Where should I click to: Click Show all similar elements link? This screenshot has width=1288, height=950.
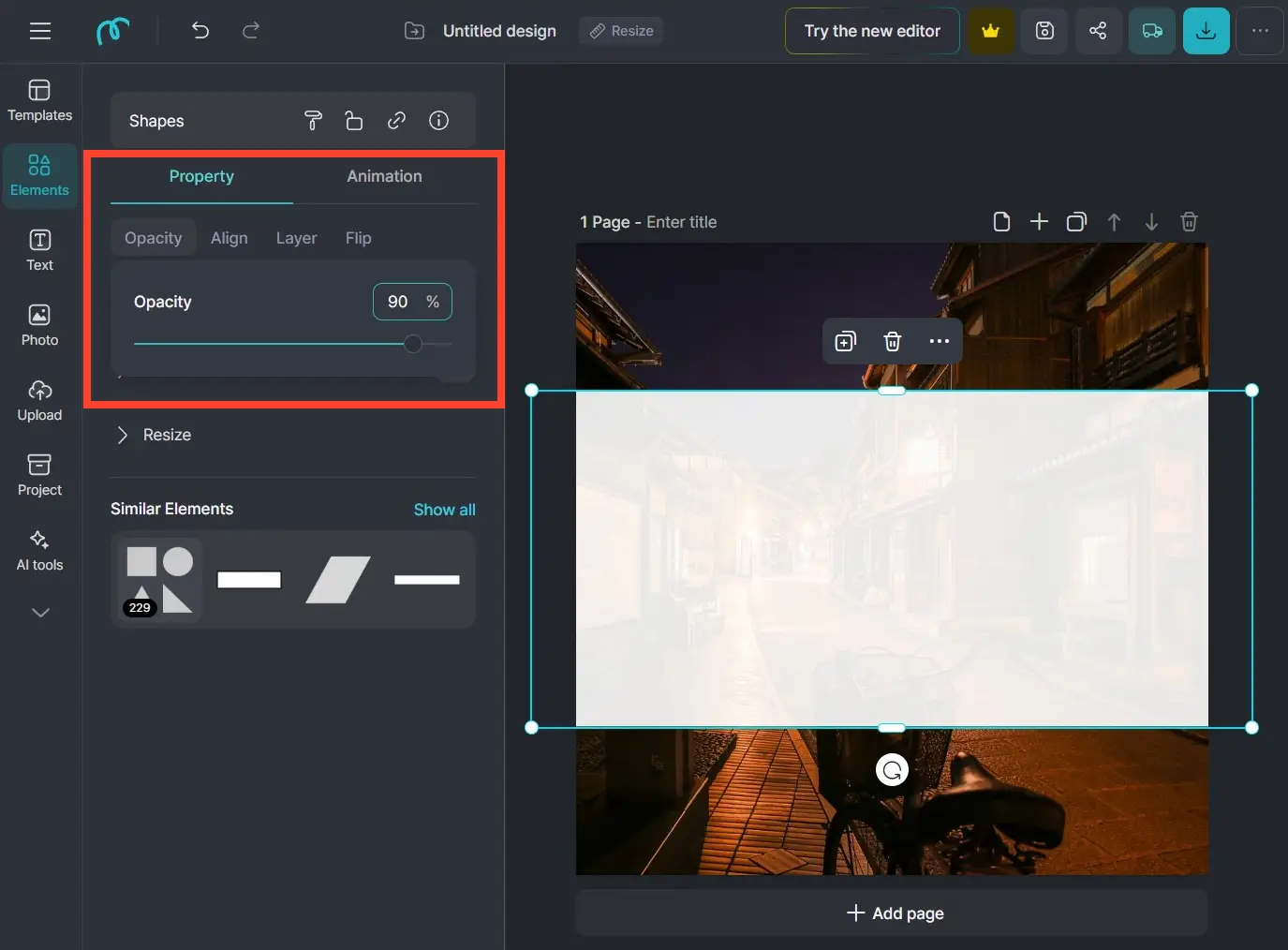click(x=444, y=510)
